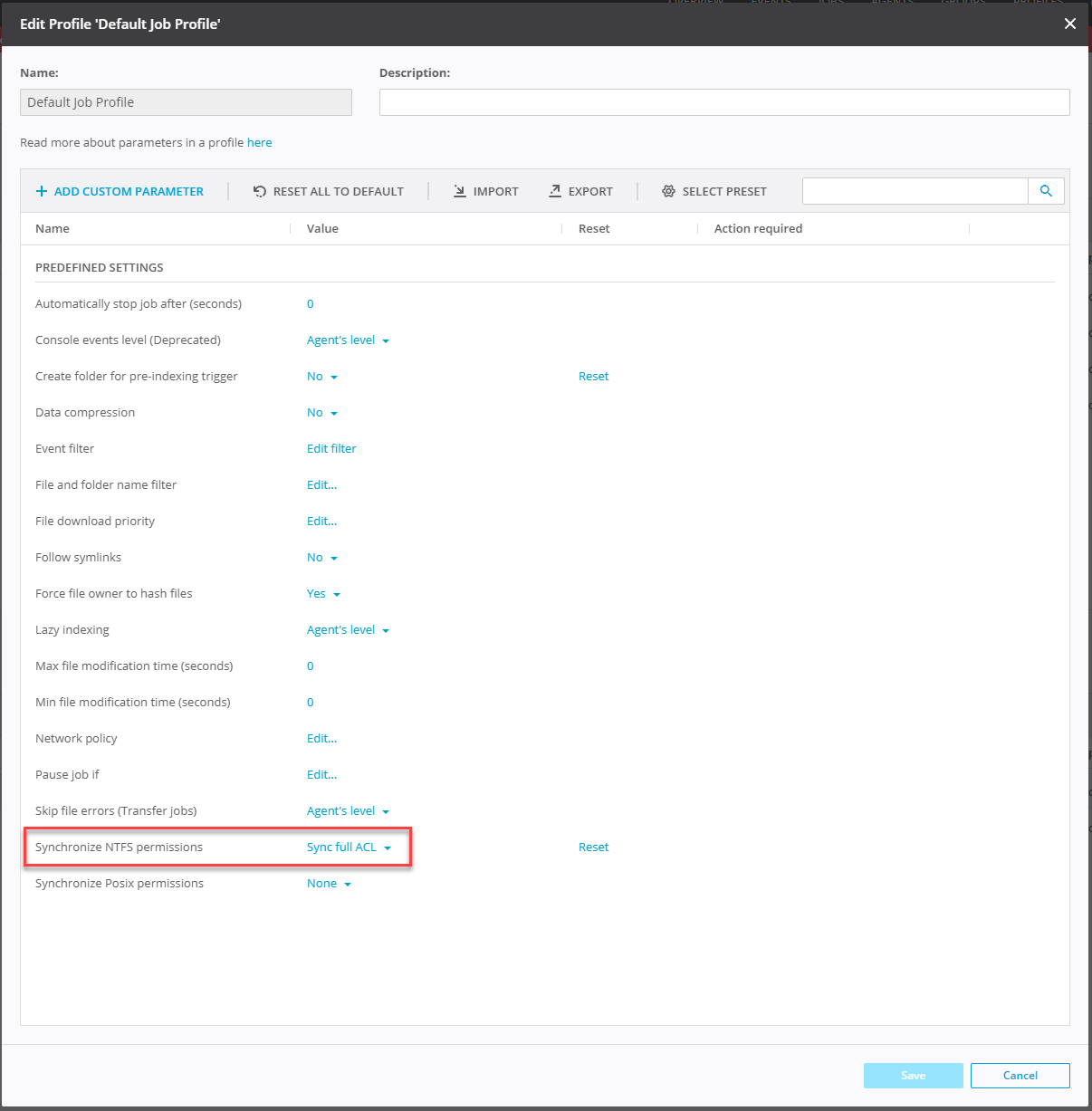Click the Export arrow icon
The width and height of the screenshot is (1092, 1111).
[x=555, y=191]
